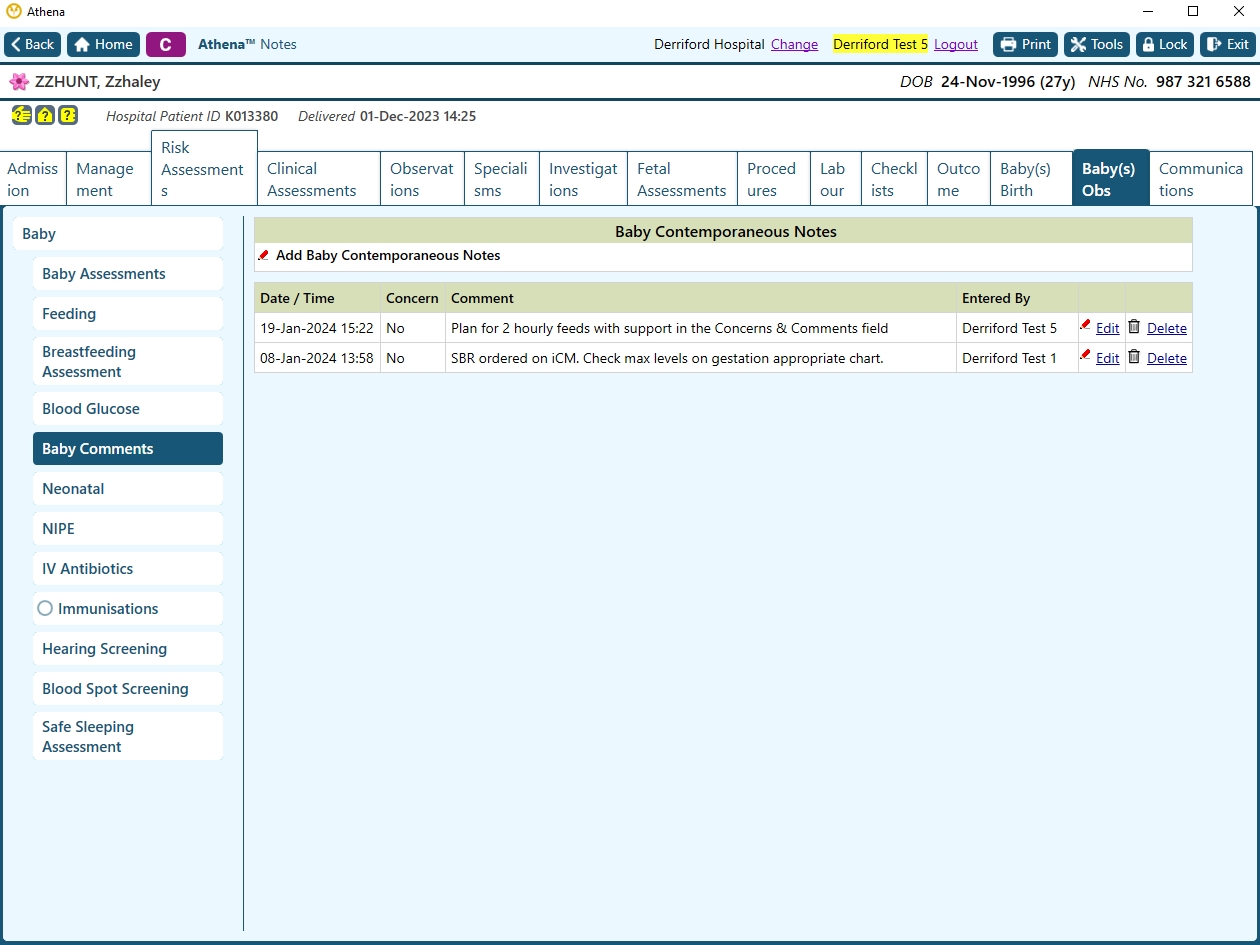Click the yellow ticket question-mark icon
The image size is (1260, 945).
click(x=68, y=116)
